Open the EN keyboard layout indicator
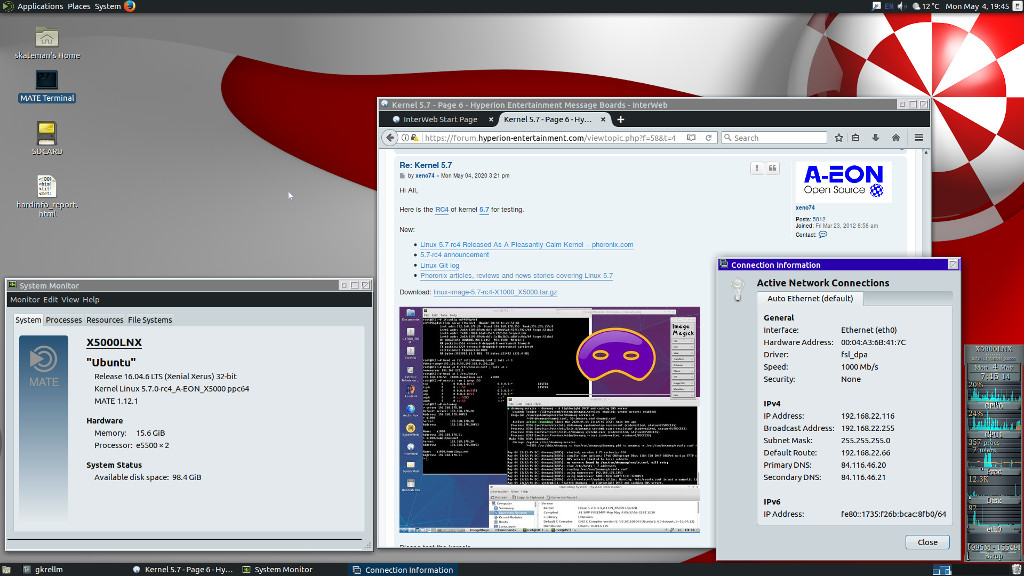The height and width of the screenshot is (576, 1024). click(889, 6)
